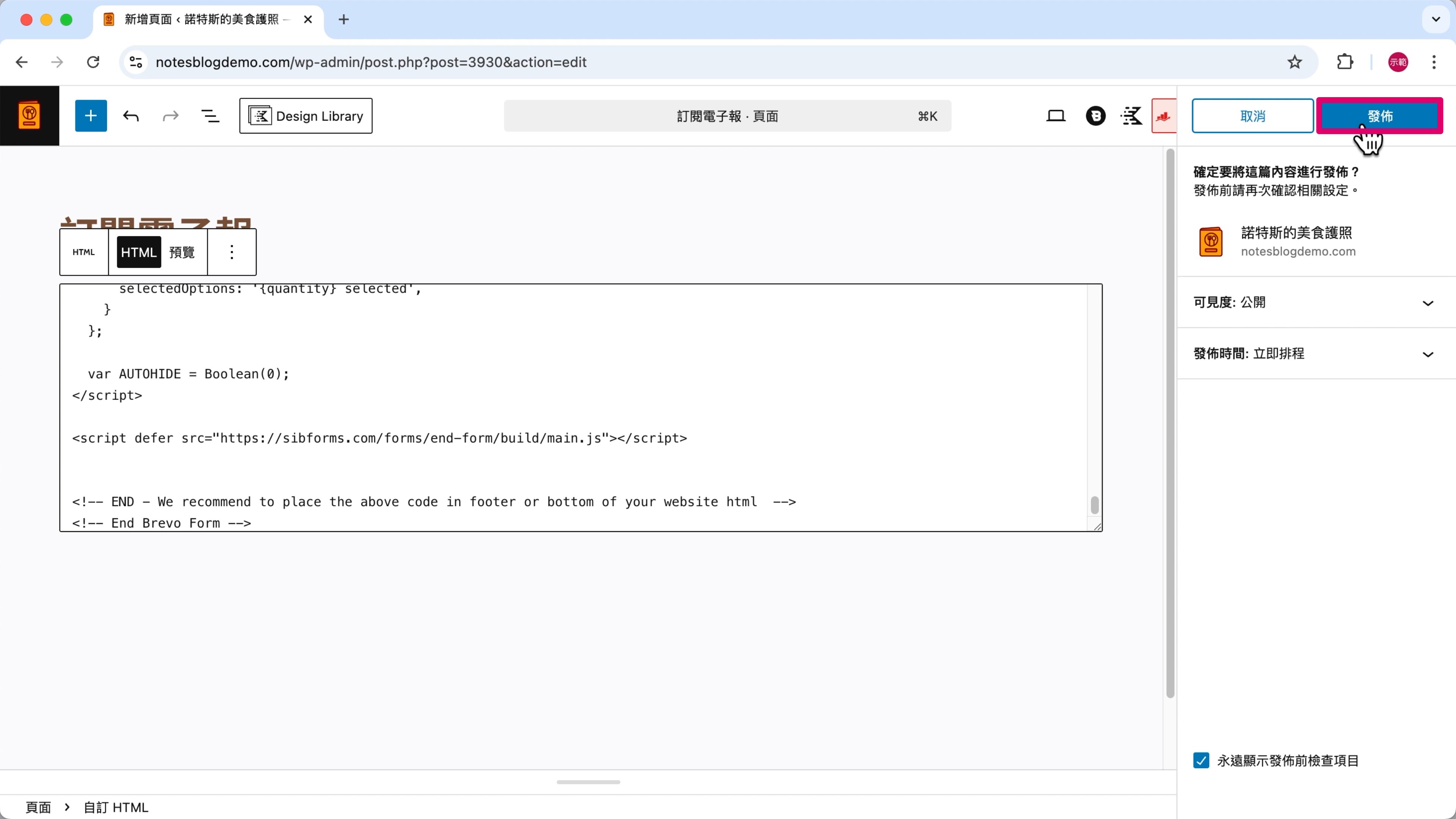Toggle always show pre-publish checks checkbox
This screenshot has width=1456, height=819.
pyautogui.click(x=1201, y=760)
